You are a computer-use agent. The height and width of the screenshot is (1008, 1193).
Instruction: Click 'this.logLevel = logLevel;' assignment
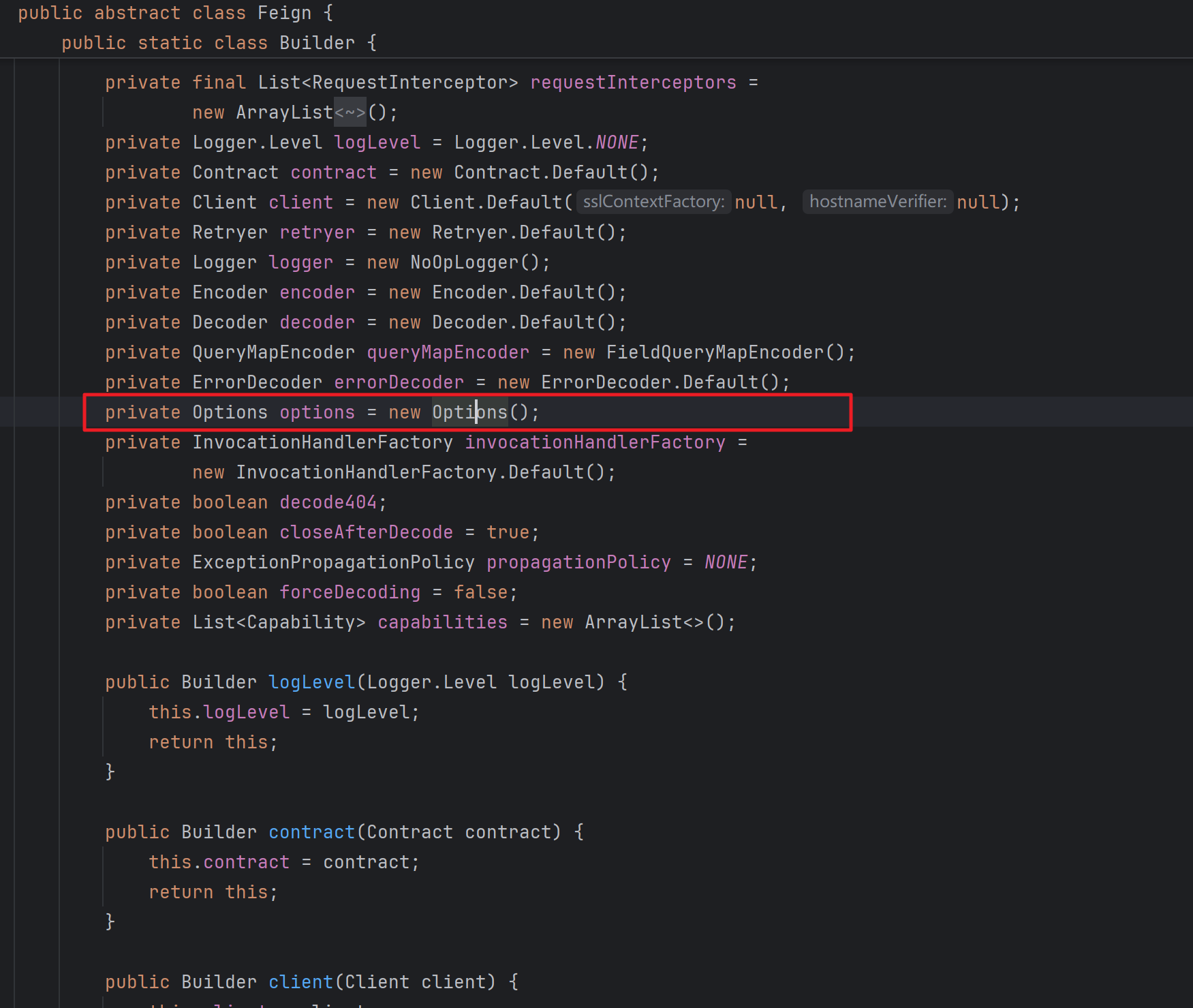pyautogui.click(x=284, y=712)
